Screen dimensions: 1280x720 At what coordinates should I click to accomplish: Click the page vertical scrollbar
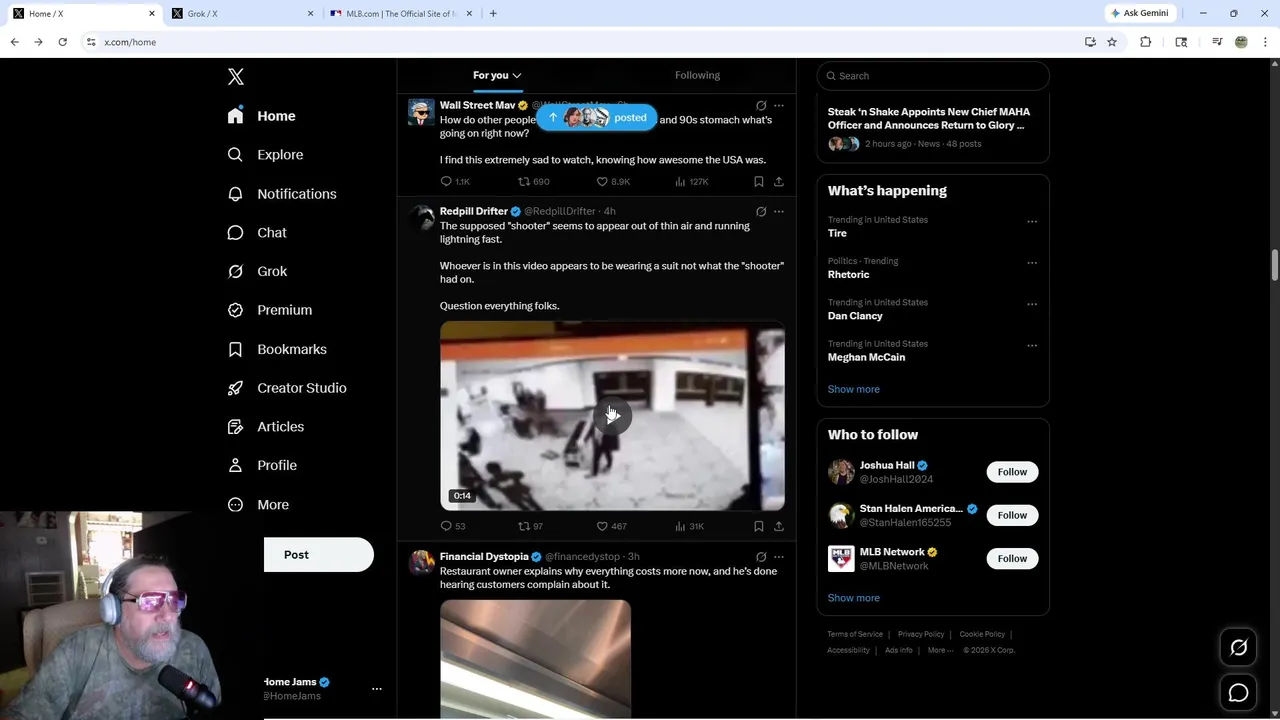[x=1275, y=266]
